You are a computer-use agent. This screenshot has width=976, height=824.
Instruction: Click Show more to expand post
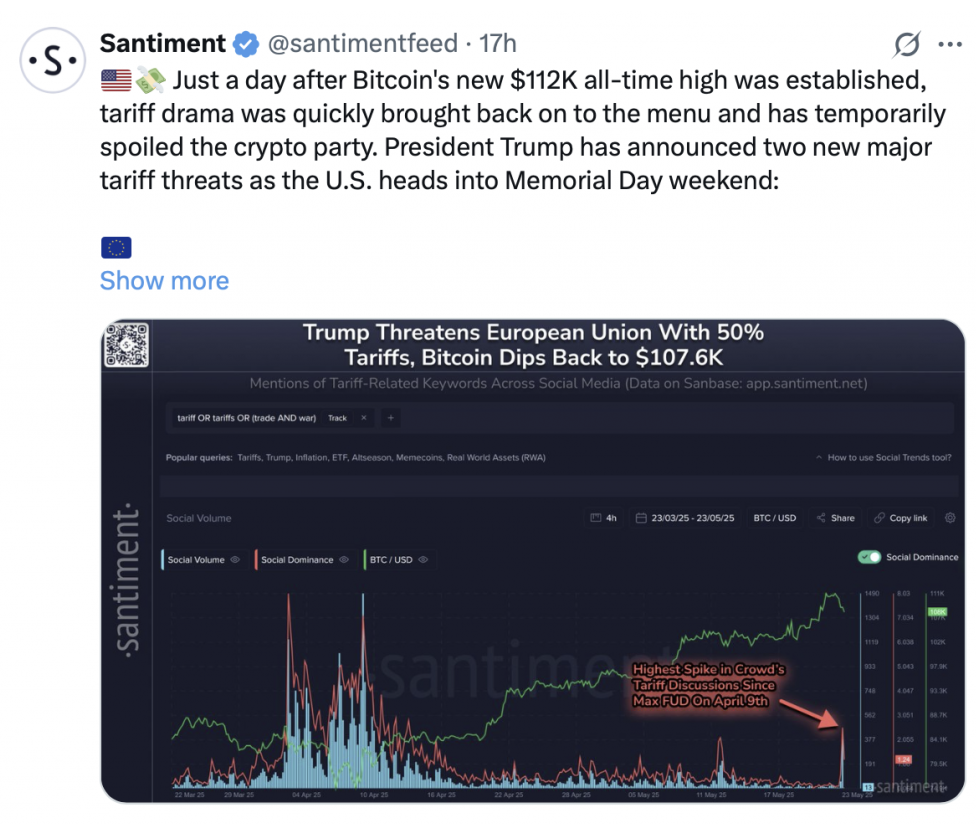pyautogui.click(x=164, y=281)
